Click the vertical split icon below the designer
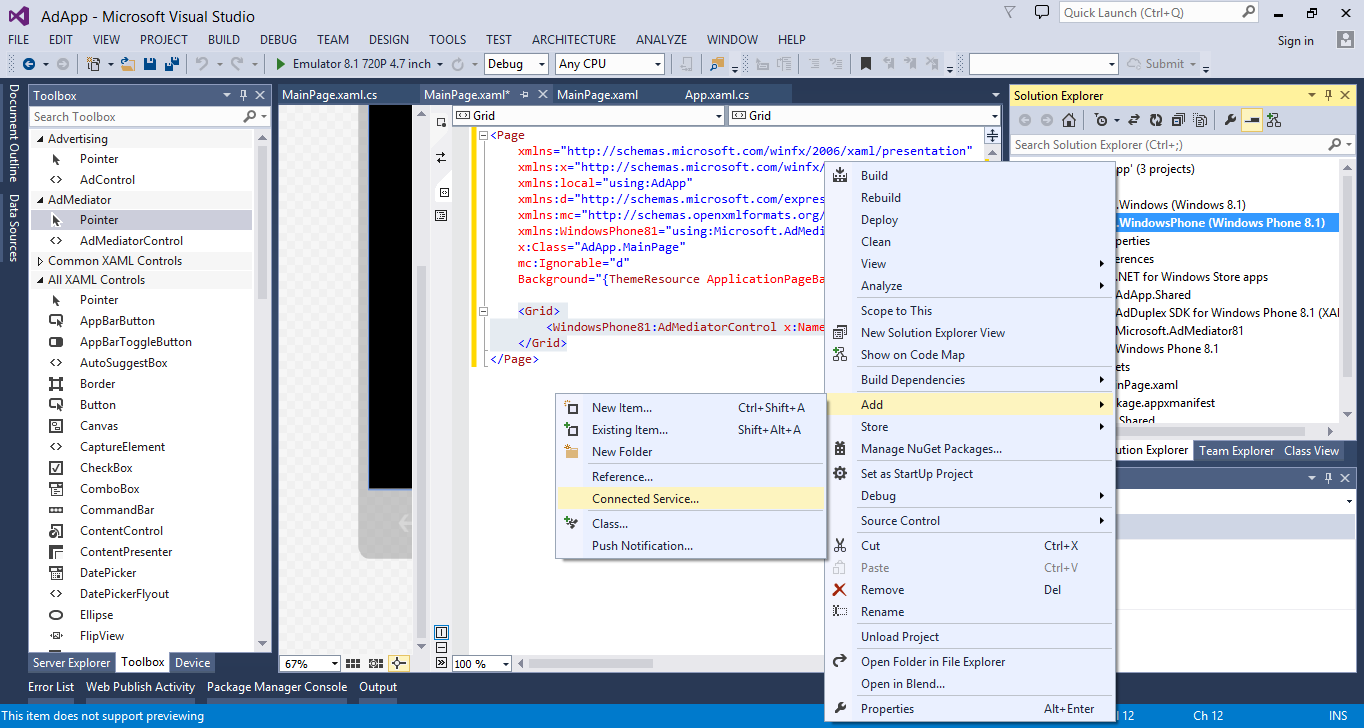1364x728 pixels. point(441,632)
